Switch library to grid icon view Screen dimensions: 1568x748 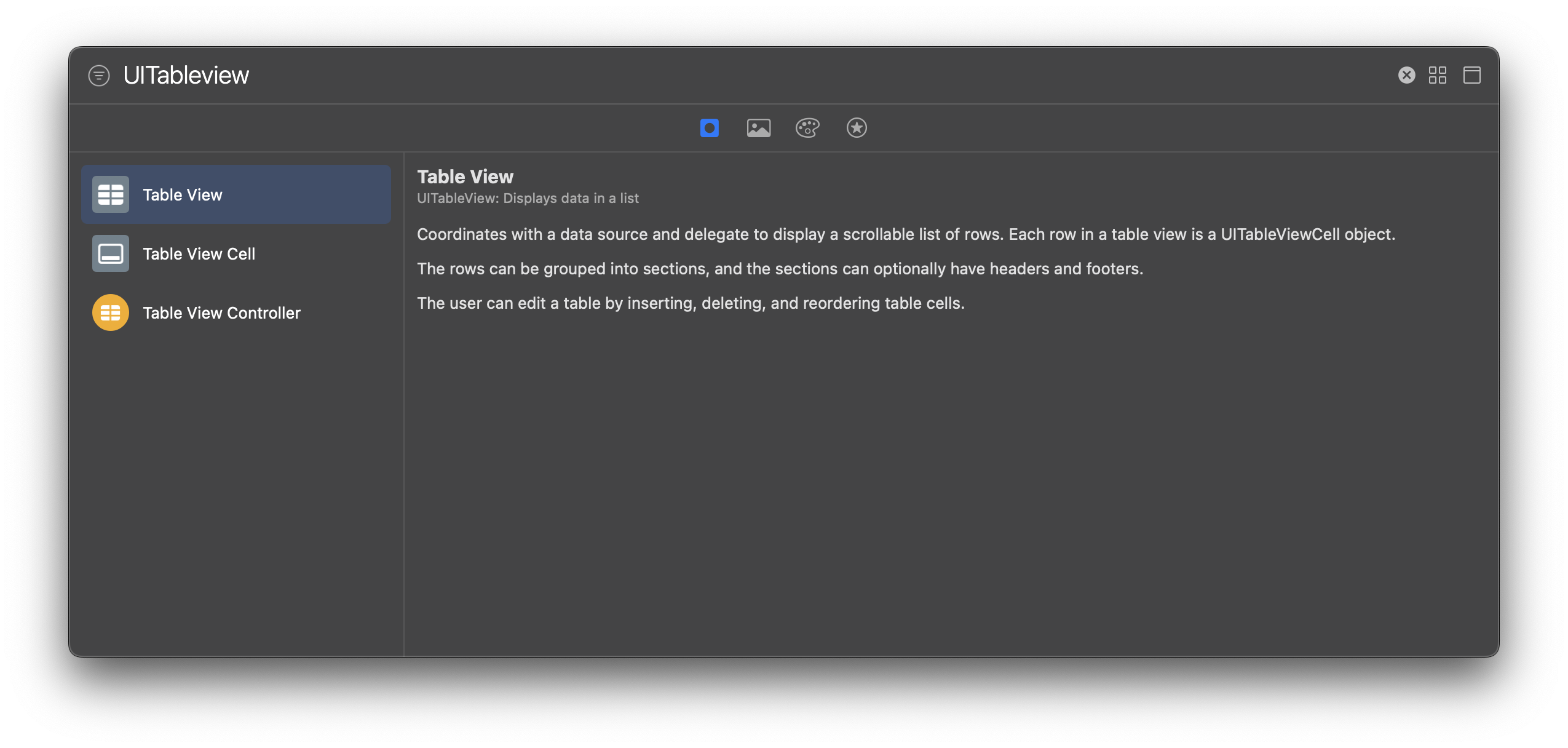pyautogui.click(x=1437, y=75)
